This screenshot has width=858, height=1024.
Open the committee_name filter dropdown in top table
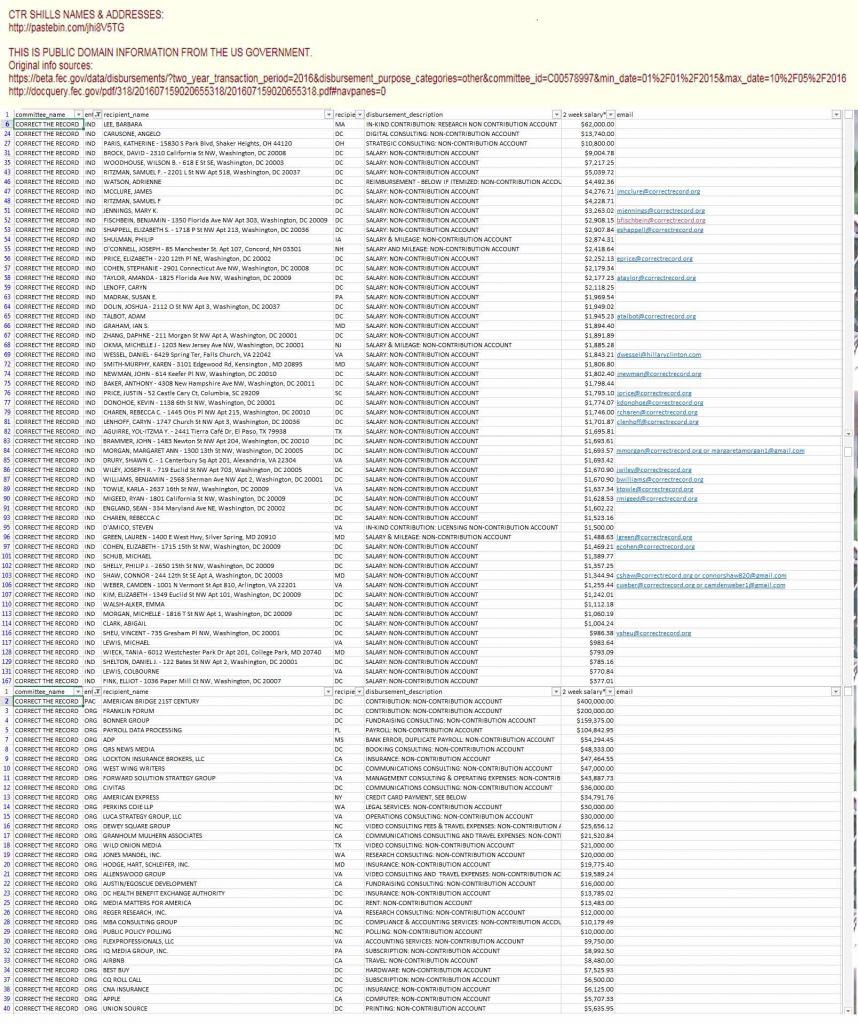(78, 115)
